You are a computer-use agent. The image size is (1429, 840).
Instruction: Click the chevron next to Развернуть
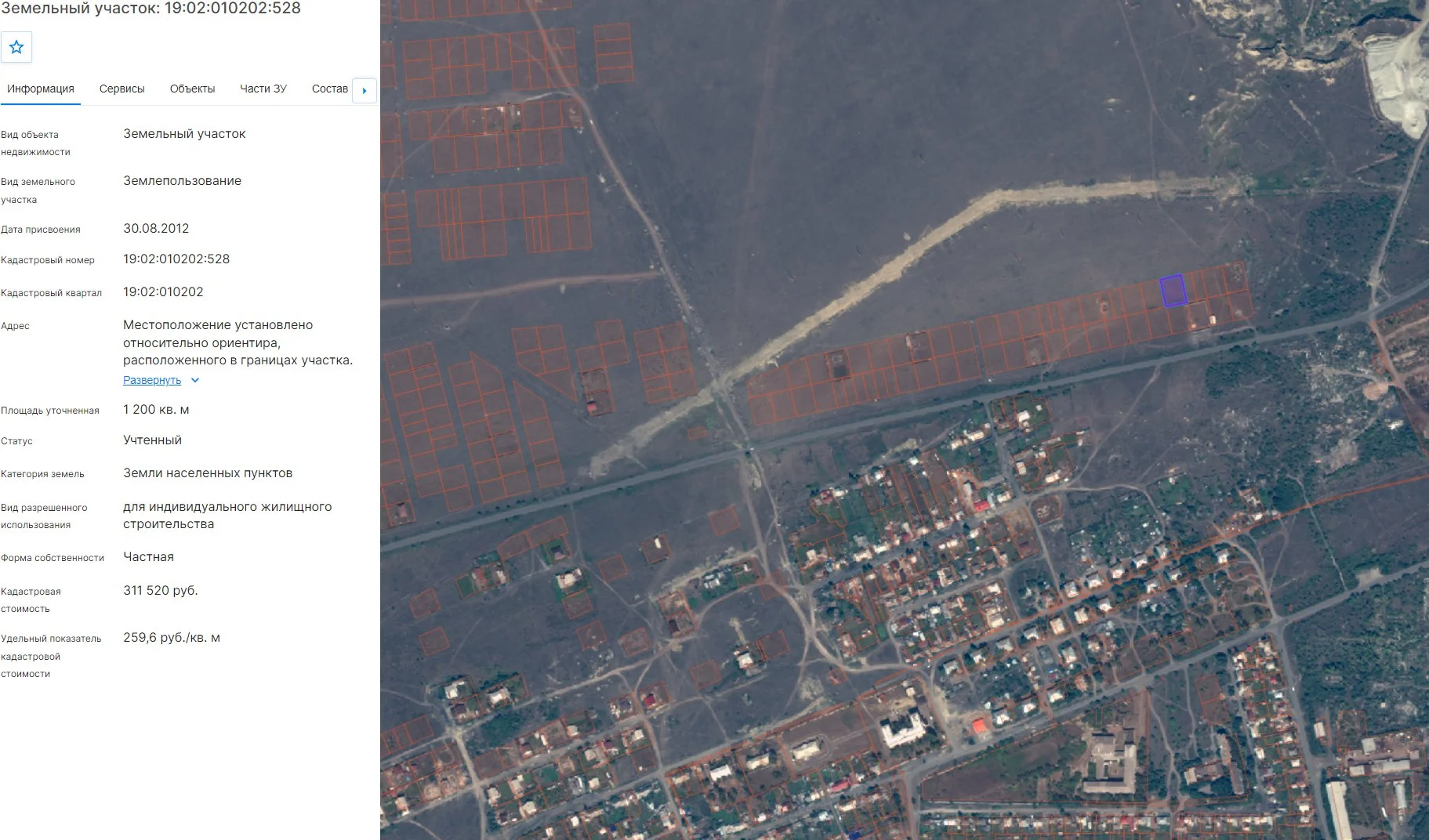click(x=195, y=380)
